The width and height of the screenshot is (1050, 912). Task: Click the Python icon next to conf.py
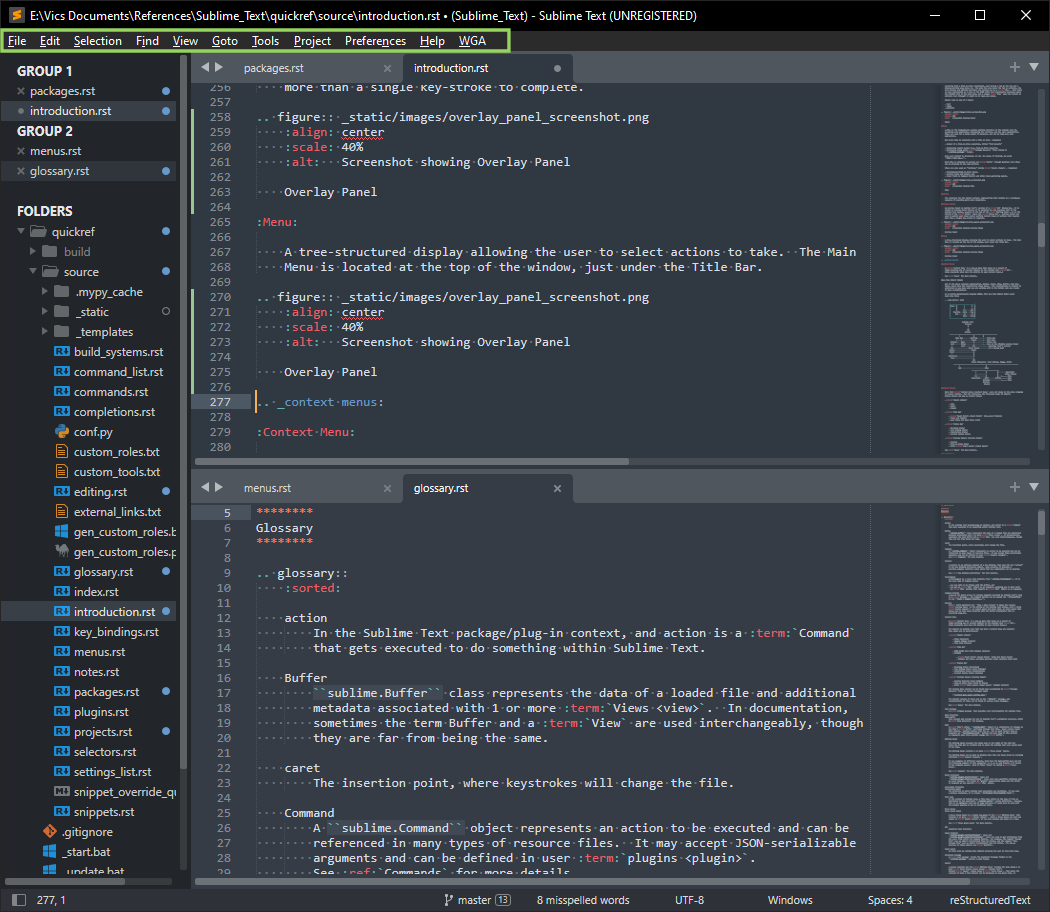pos(61,432)
